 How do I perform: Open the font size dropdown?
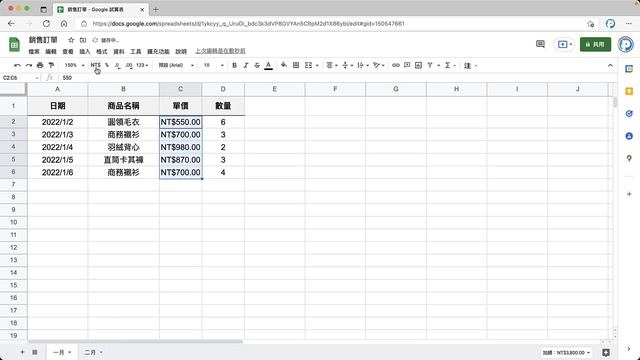(213, 65)
